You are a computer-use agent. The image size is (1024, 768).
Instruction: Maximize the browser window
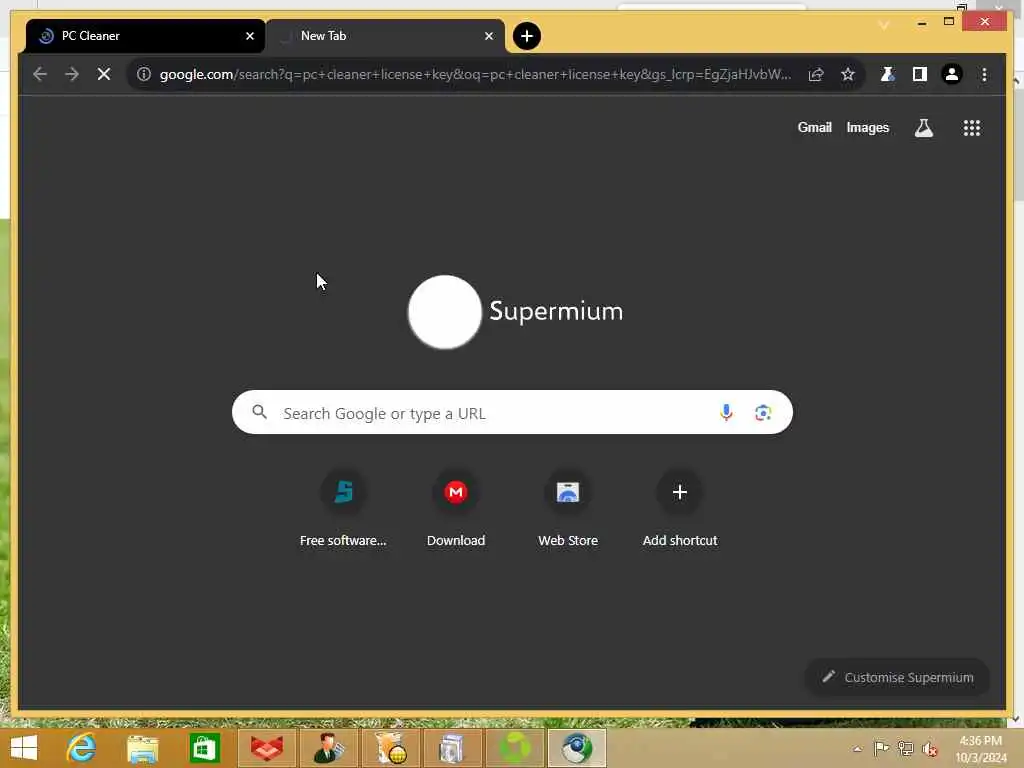(949, 22)
